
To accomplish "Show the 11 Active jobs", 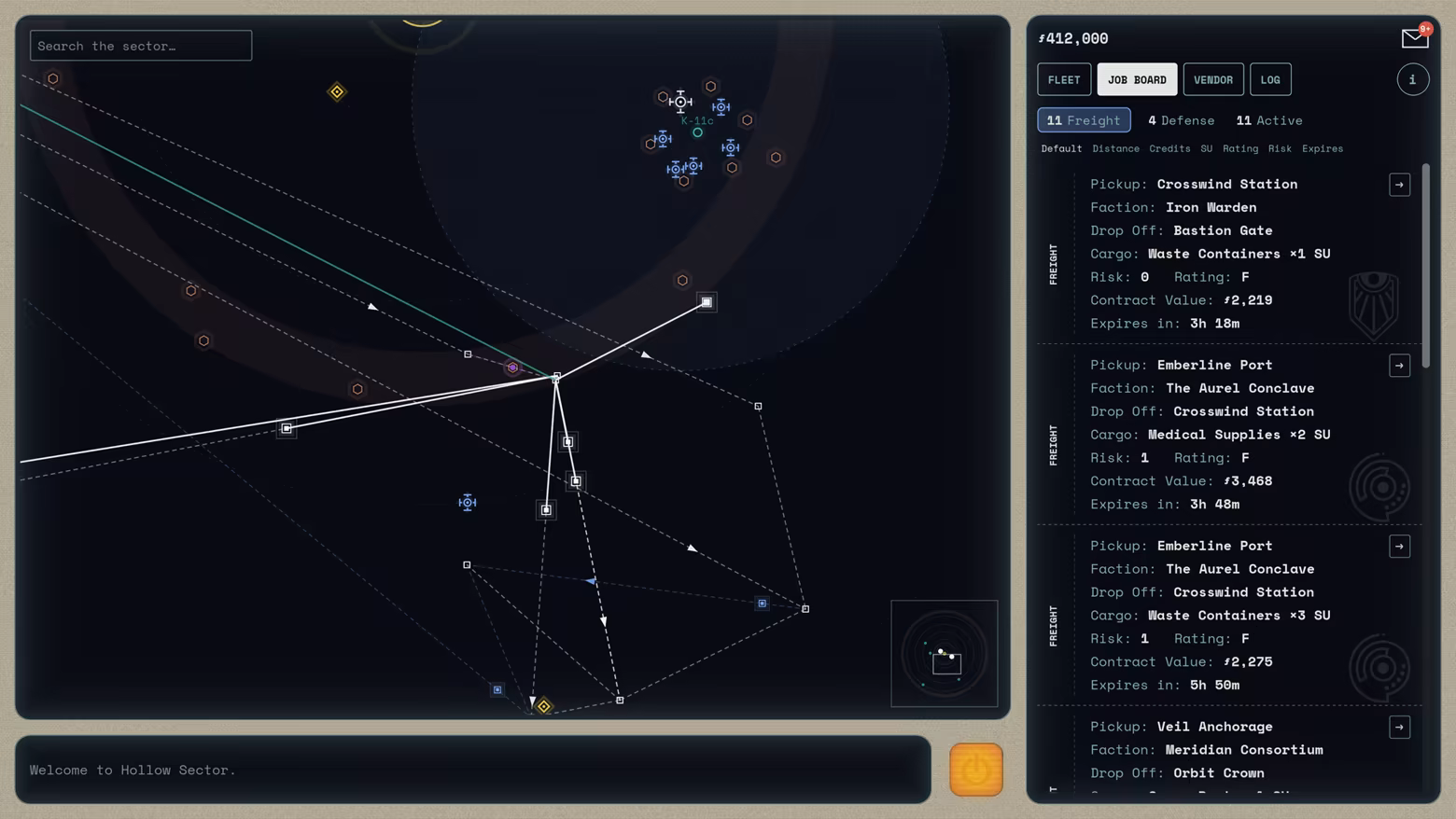I will [1268, 120].
